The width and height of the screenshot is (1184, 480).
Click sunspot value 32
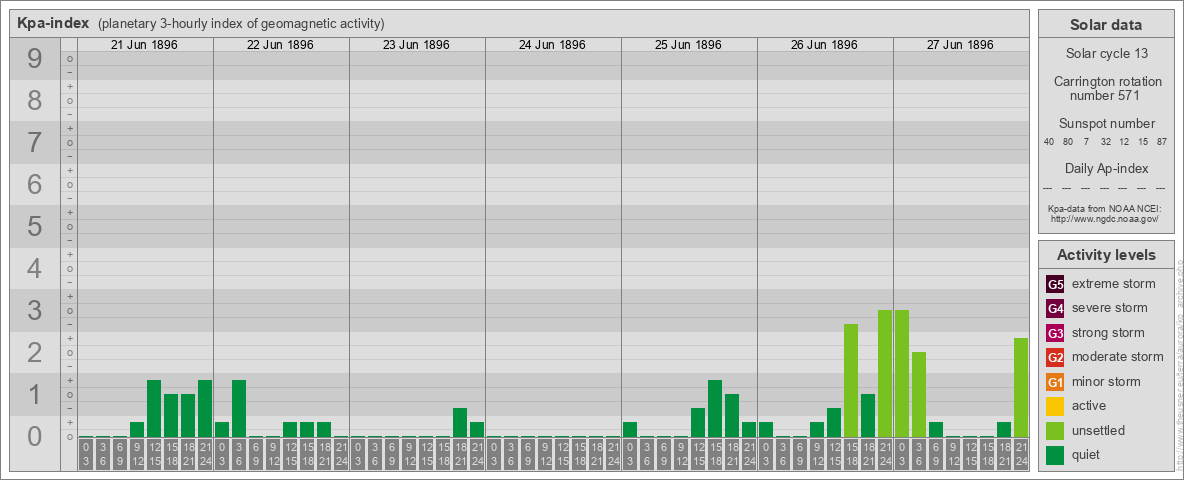[1105, 142]
